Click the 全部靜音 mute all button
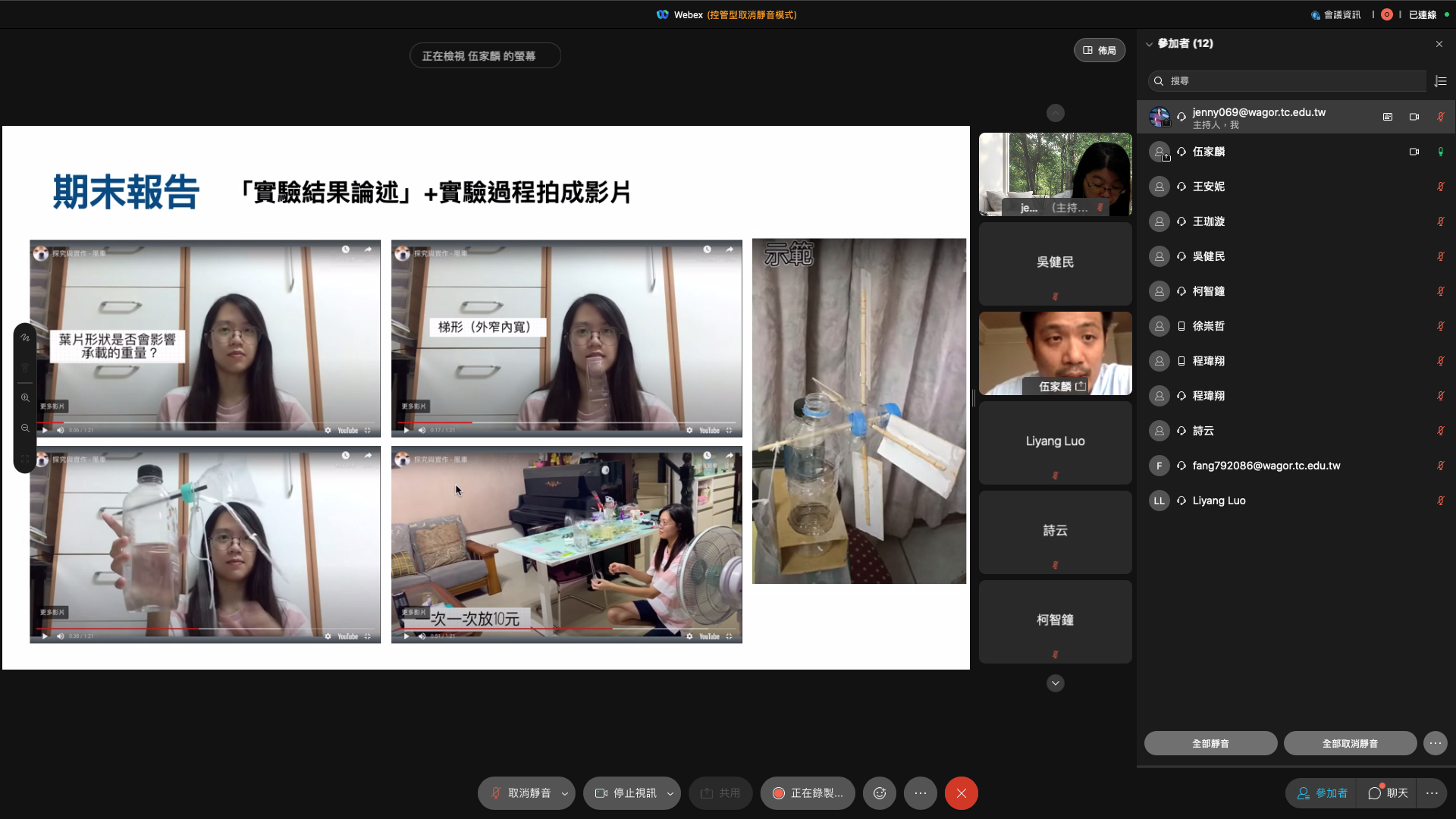The height and width of the screenshot is (819, 1456). [x=1210, y=743]
